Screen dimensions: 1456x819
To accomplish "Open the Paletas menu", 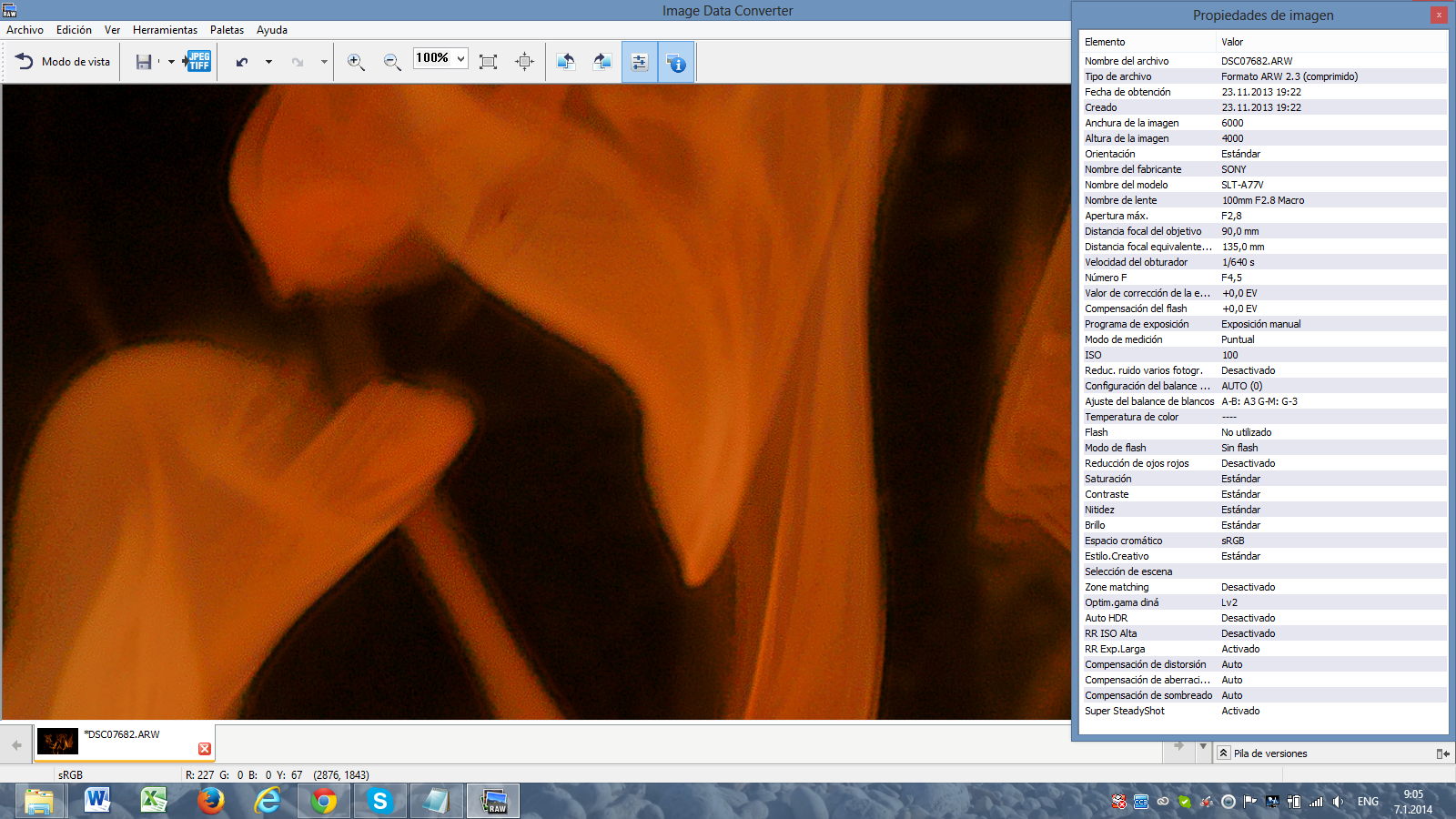I will 227,30.
